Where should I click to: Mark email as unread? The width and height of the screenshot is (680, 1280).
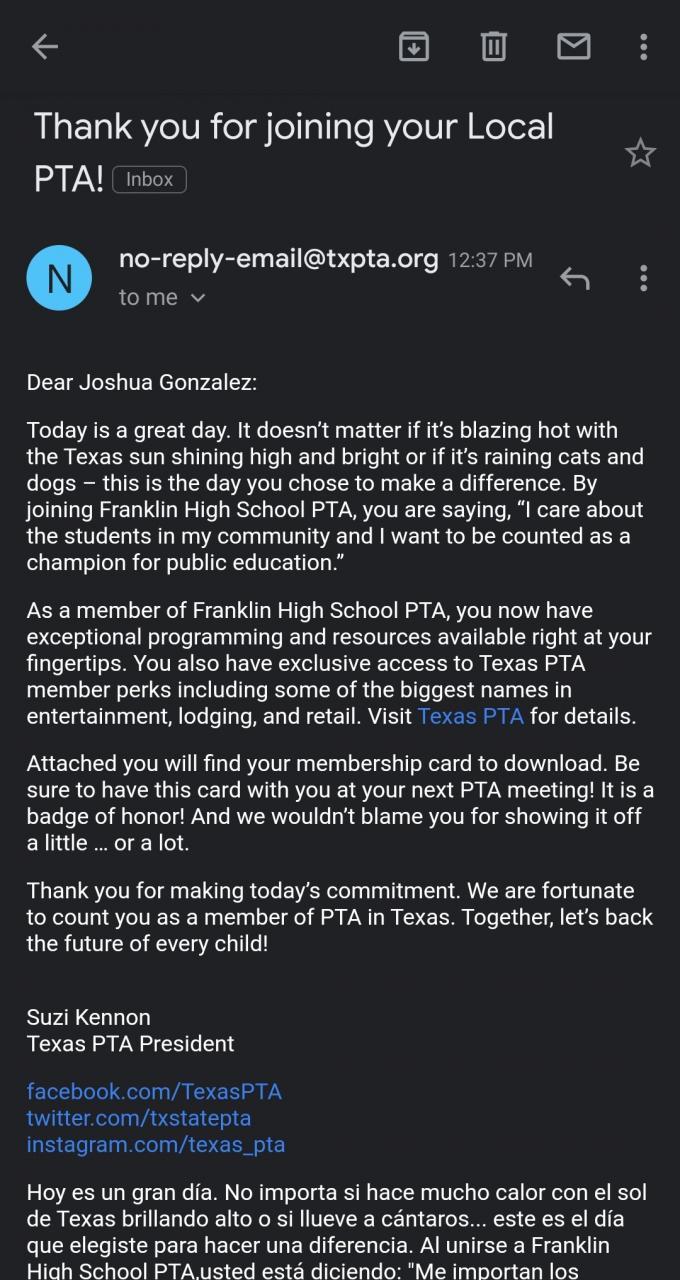573,46
